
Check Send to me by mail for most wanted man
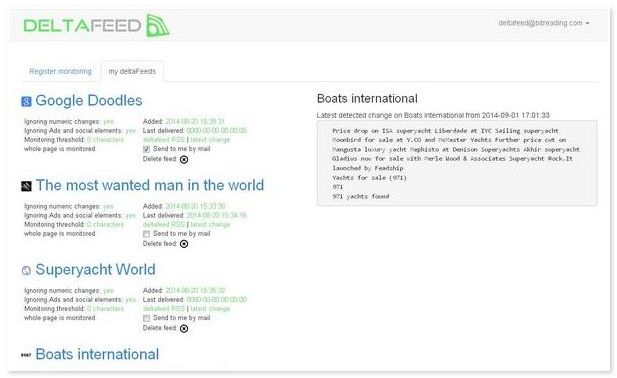146,234
